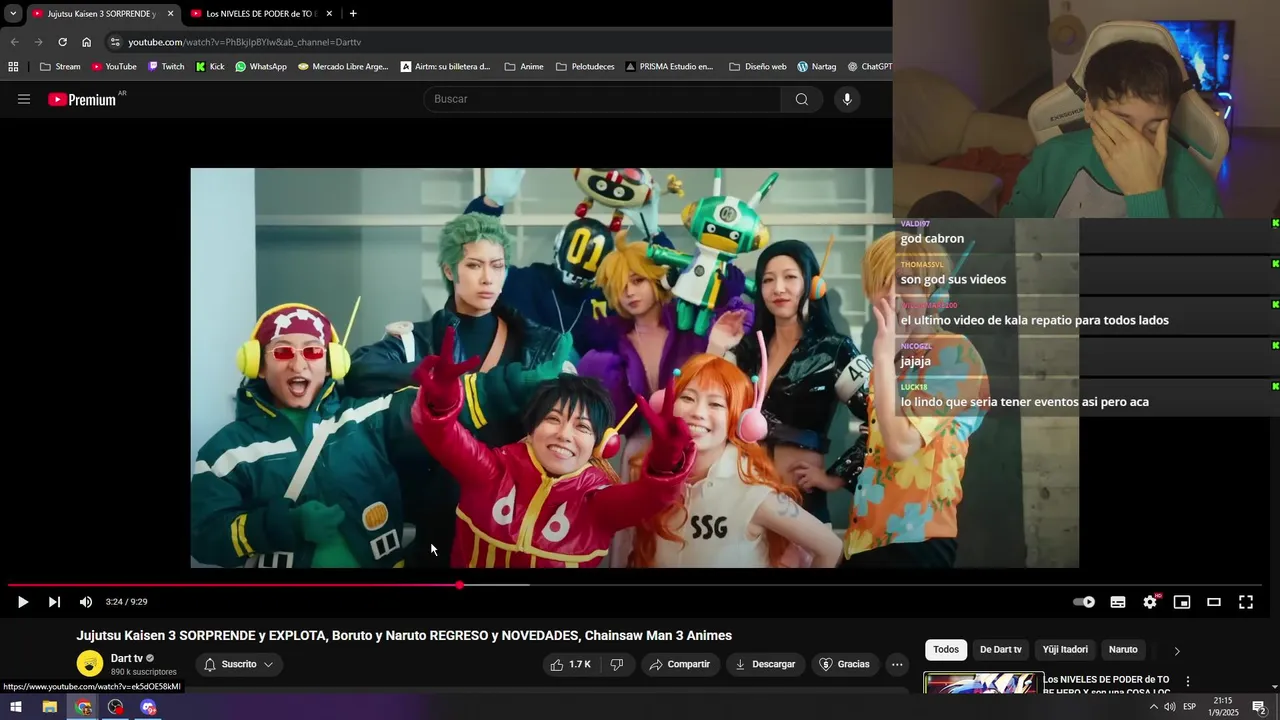Enable theater mode view
This screenshot has width=1280, height=720.
point(1214,602)
